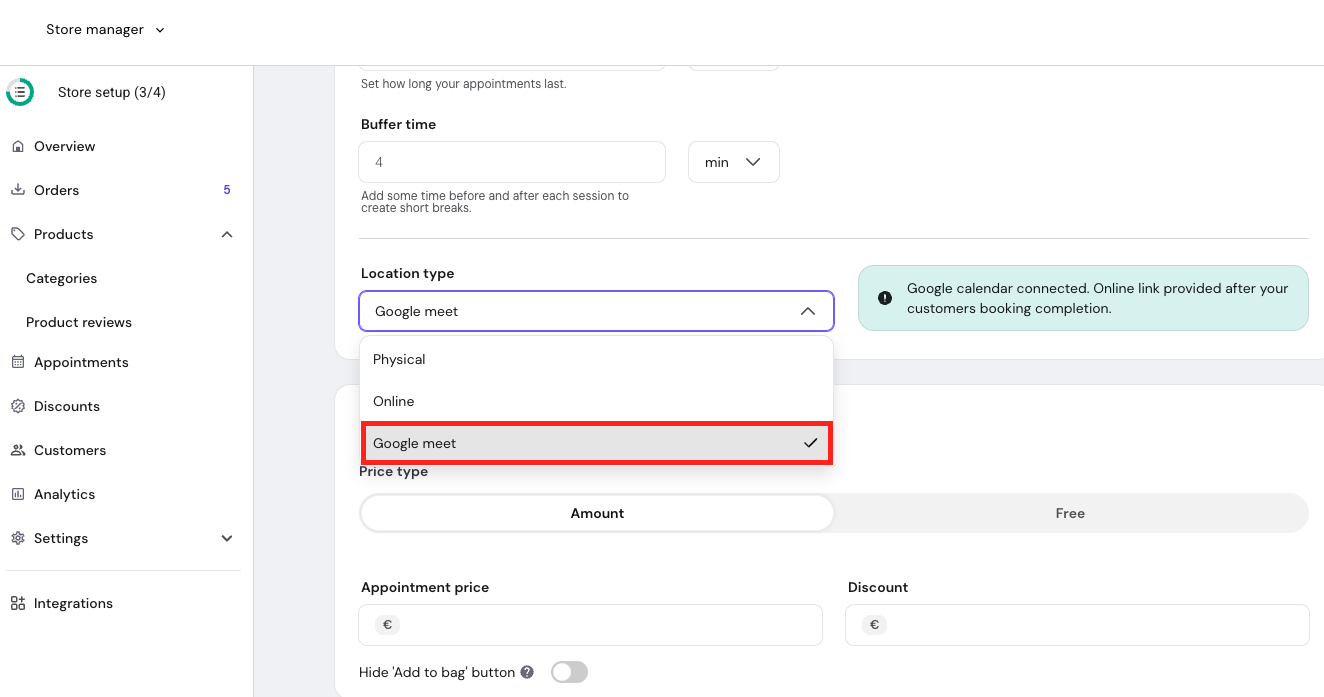The image size is (1324, 697).
Task: Switch price type to Free
Action: click(1070, 512)
